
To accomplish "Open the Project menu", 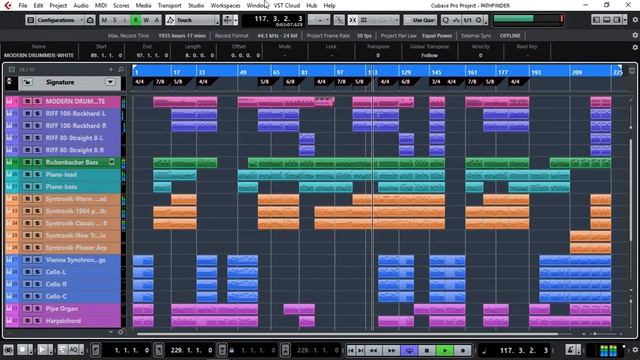I will click(58, 6).
